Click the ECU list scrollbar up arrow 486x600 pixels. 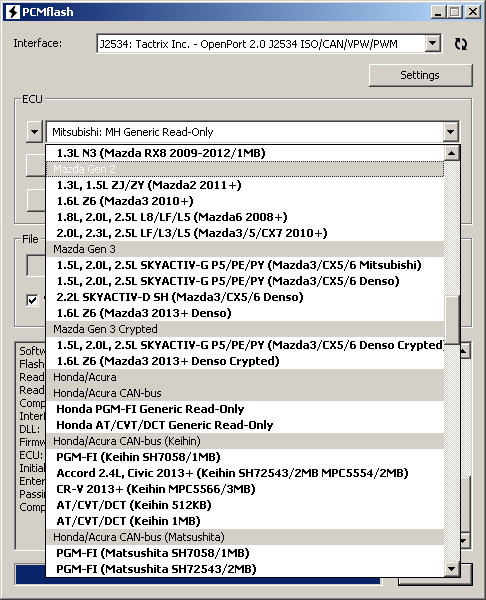[452, 153]
